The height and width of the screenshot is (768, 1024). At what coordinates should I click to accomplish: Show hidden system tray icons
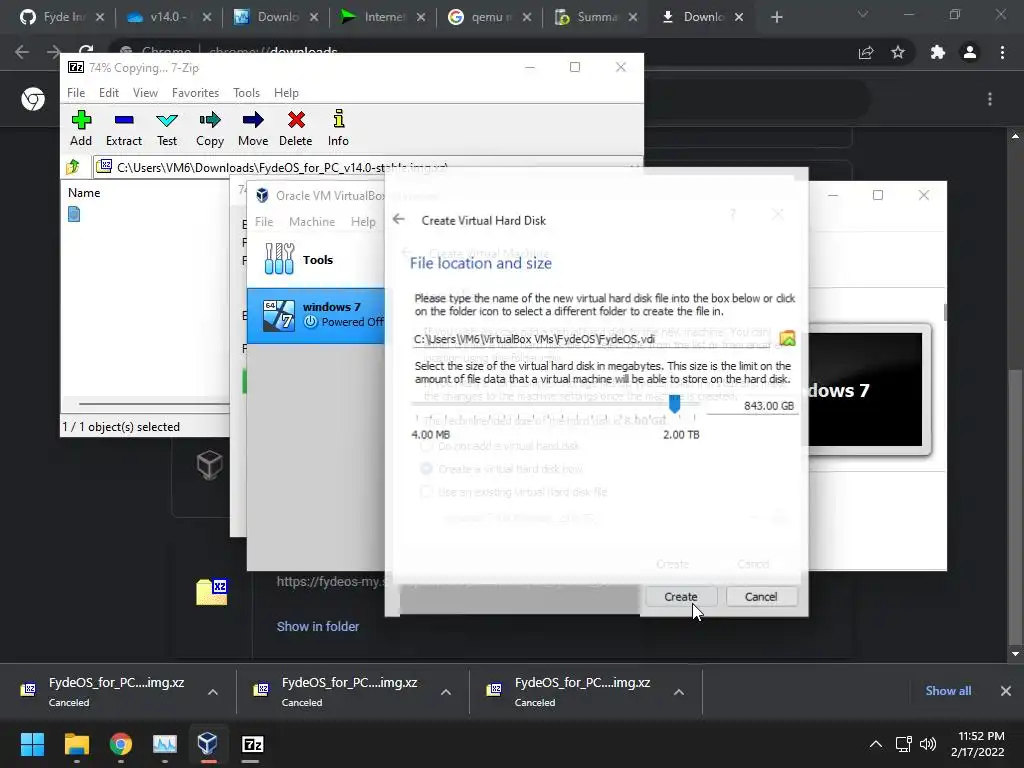coord(876,744)
